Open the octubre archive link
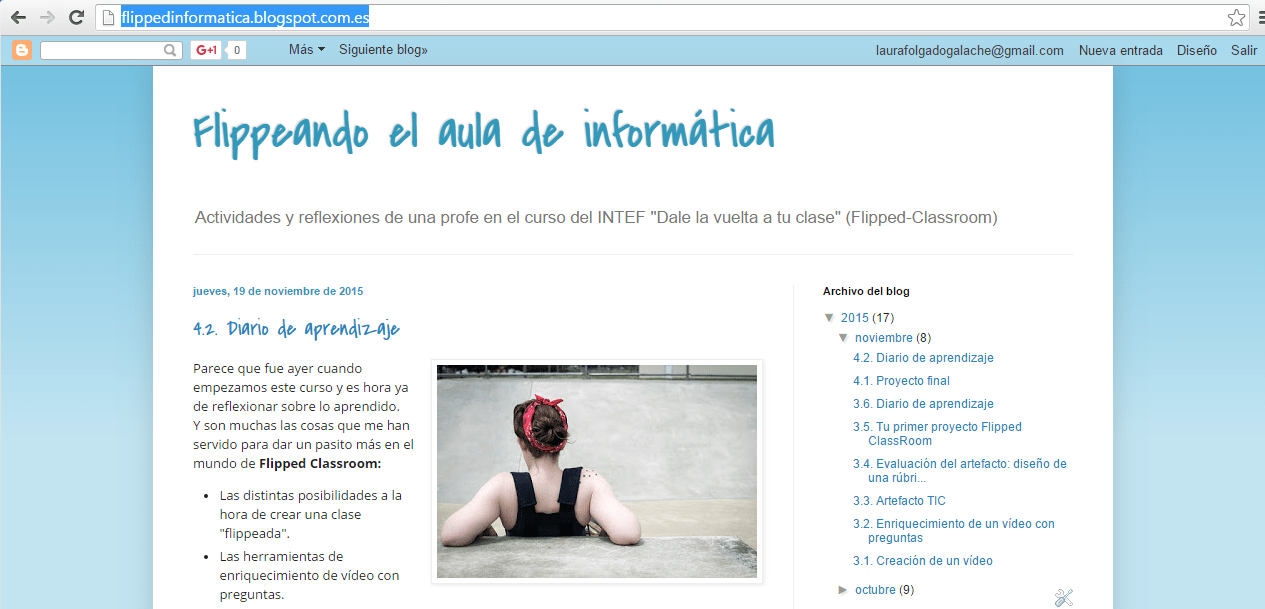This screenshot has width=1265, height=609. 875,590
